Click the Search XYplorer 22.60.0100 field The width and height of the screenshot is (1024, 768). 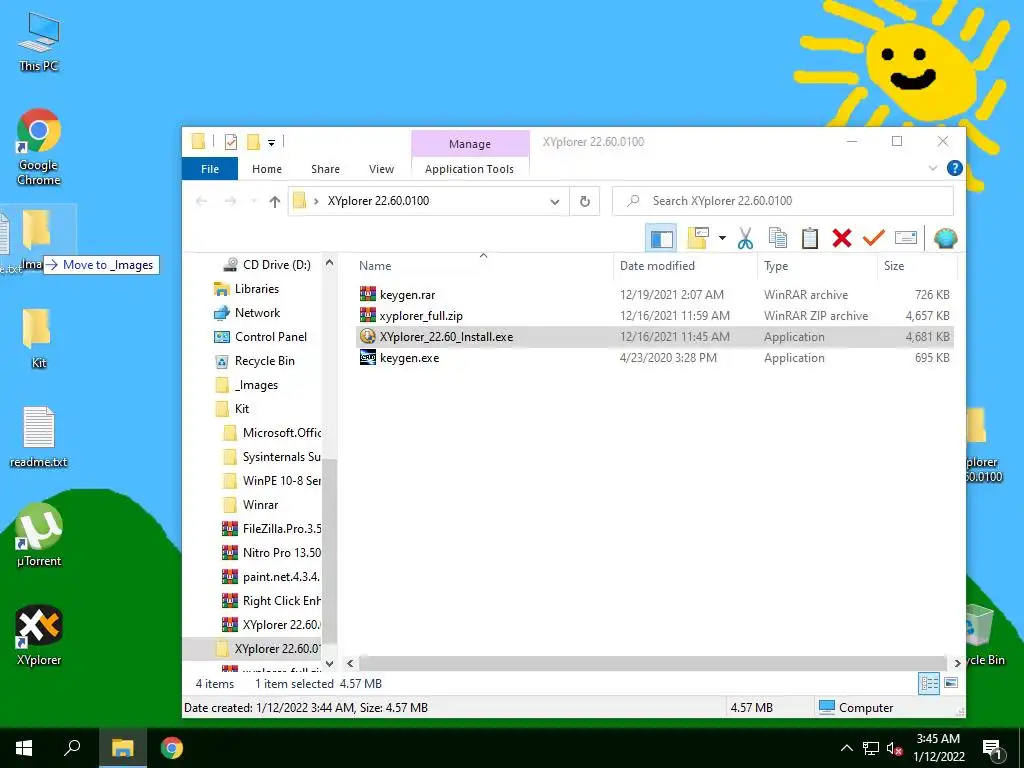[782, 201]
